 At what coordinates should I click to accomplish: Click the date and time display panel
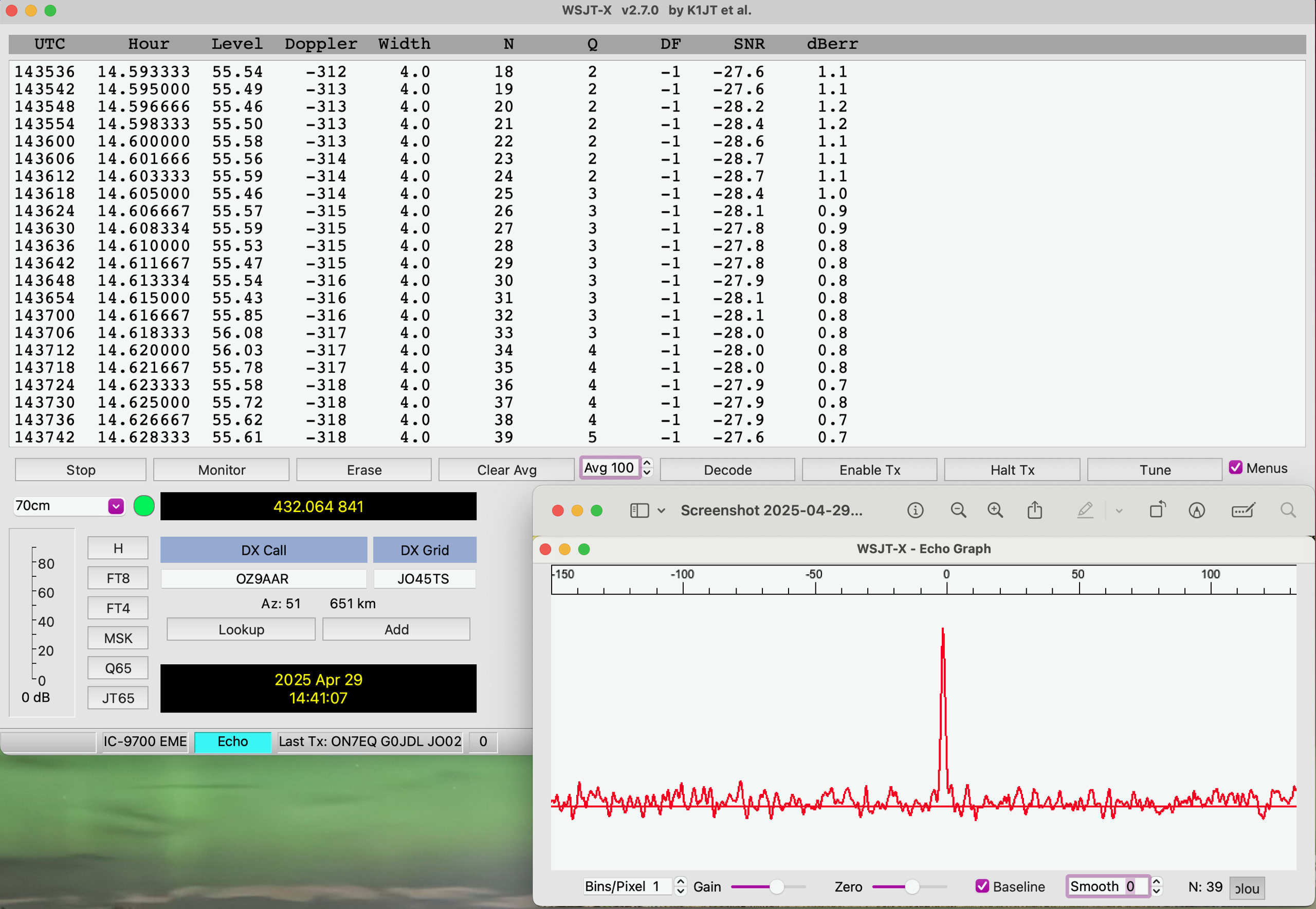tap(318, 688)
